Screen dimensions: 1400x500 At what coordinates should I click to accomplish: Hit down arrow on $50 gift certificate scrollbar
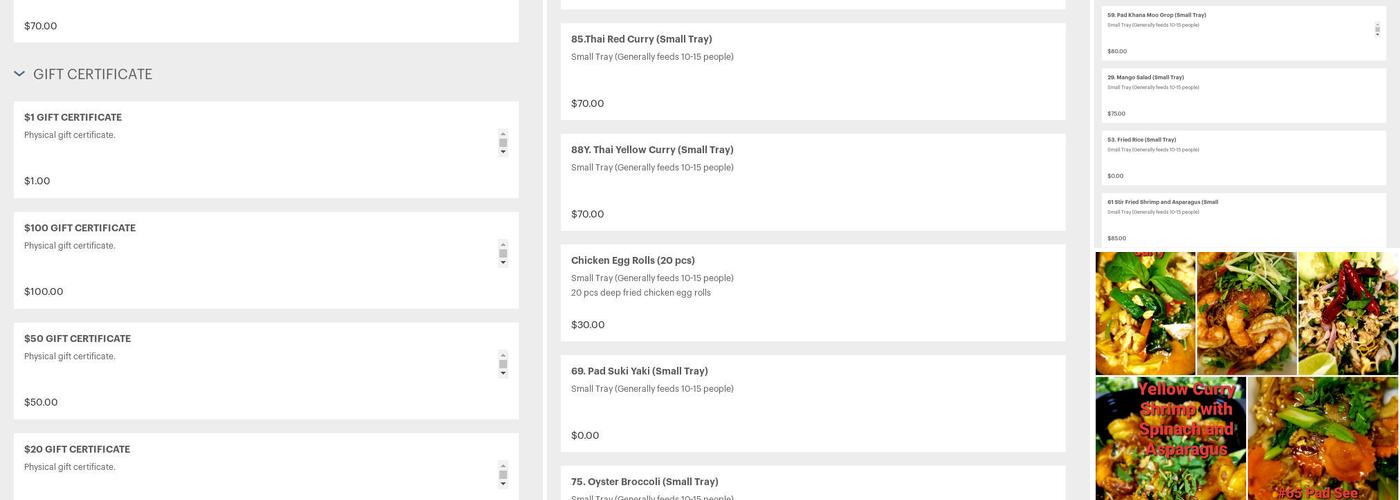click(x=503, y=373)
